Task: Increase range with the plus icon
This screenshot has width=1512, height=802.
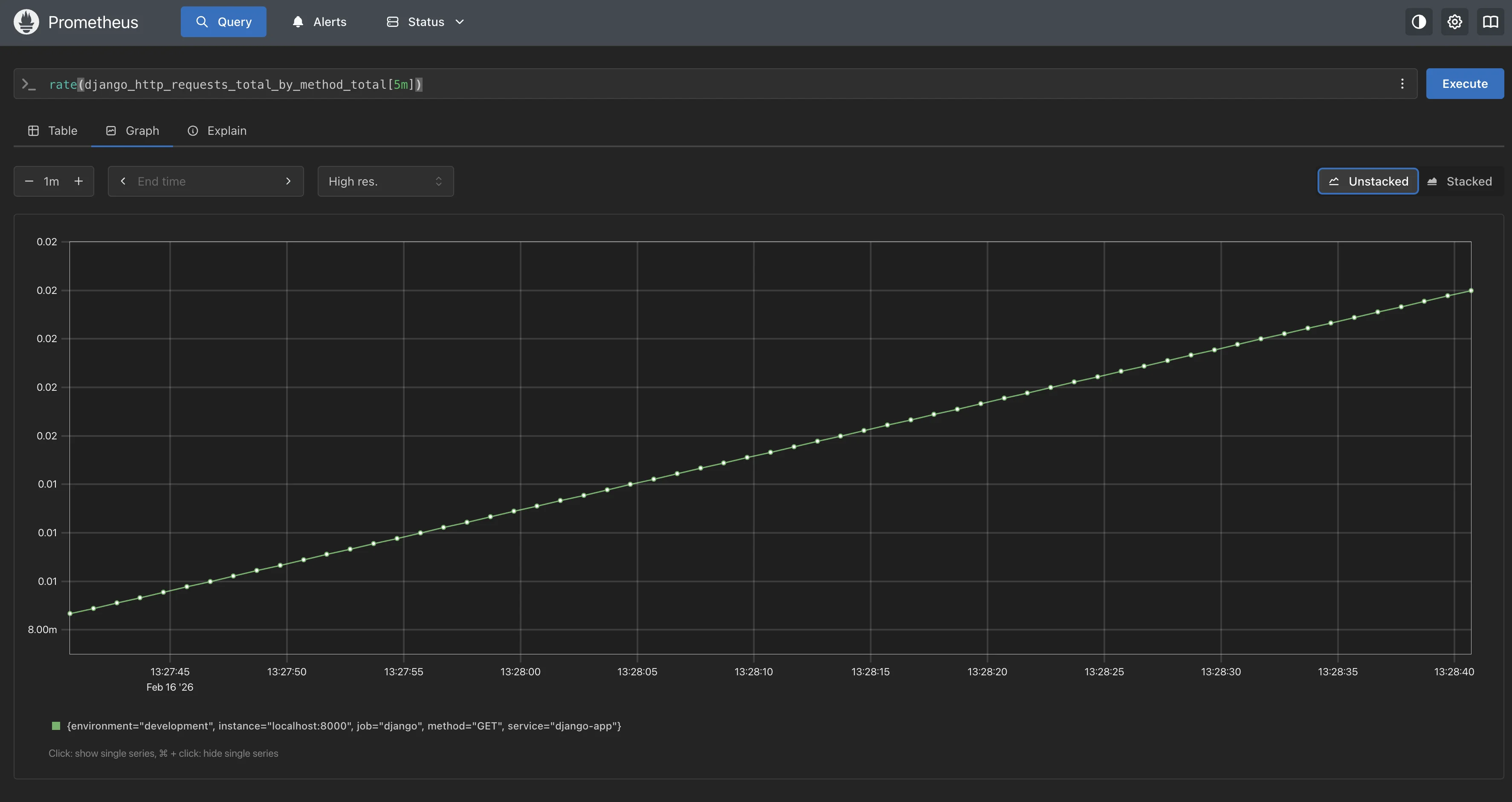Action: [x=78, y=181]
